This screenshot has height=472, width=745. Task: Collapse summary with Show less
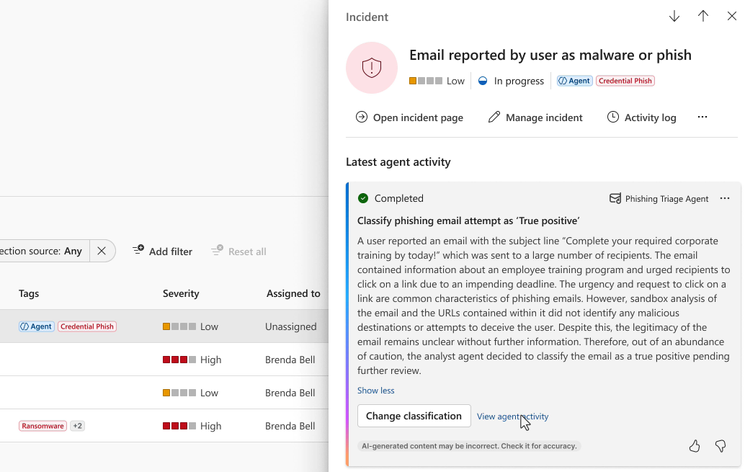[376, 390]
